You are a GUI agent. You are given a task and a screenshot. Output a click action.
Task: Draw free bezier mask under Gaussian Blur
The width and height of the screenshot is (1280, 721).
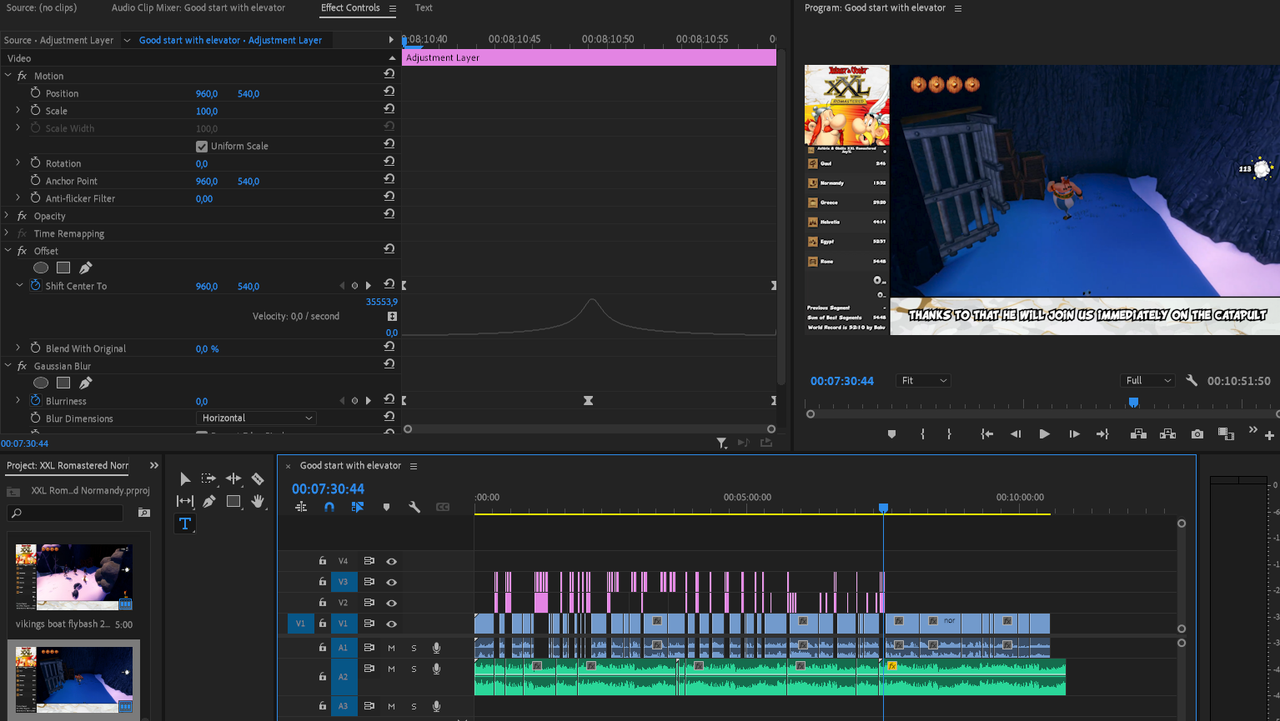coord(85,383)
